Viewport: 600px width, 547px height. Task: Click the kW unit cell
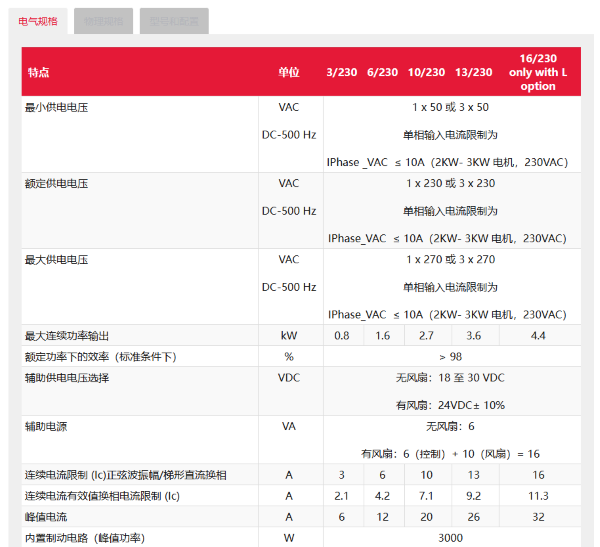289,336
